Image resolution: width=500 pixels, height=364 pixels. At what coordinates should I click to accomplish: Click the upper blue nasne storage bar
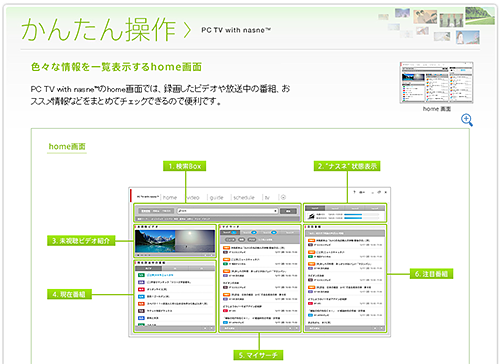[x=353, y=215]
